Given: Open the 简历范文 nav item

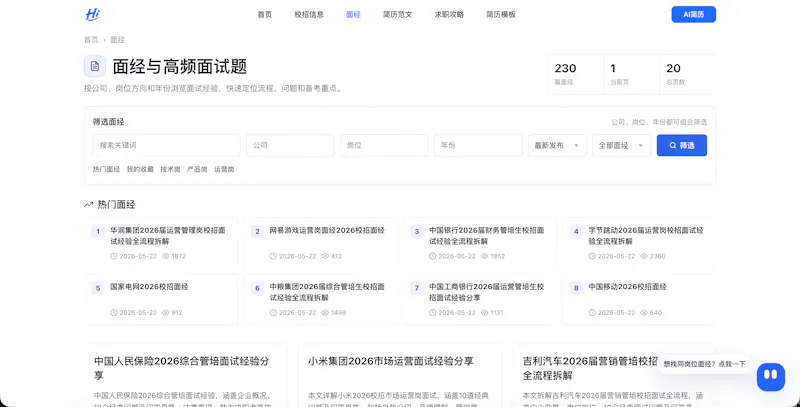Looking at the screenshot, I should coord(397,14).
